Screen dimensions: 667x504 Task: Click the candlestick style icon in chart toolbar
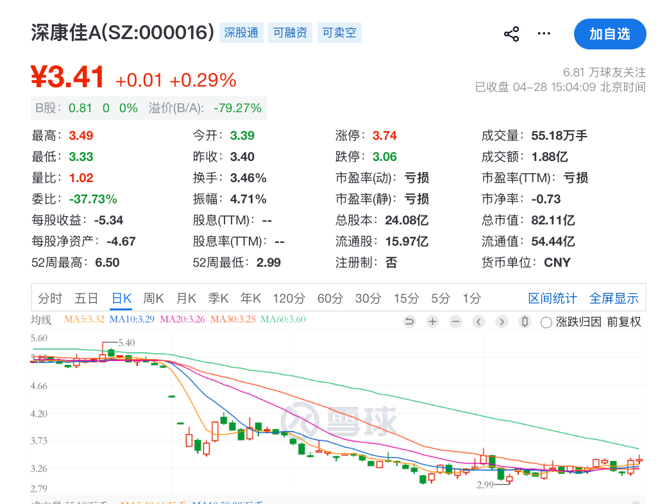pos(524,322)
